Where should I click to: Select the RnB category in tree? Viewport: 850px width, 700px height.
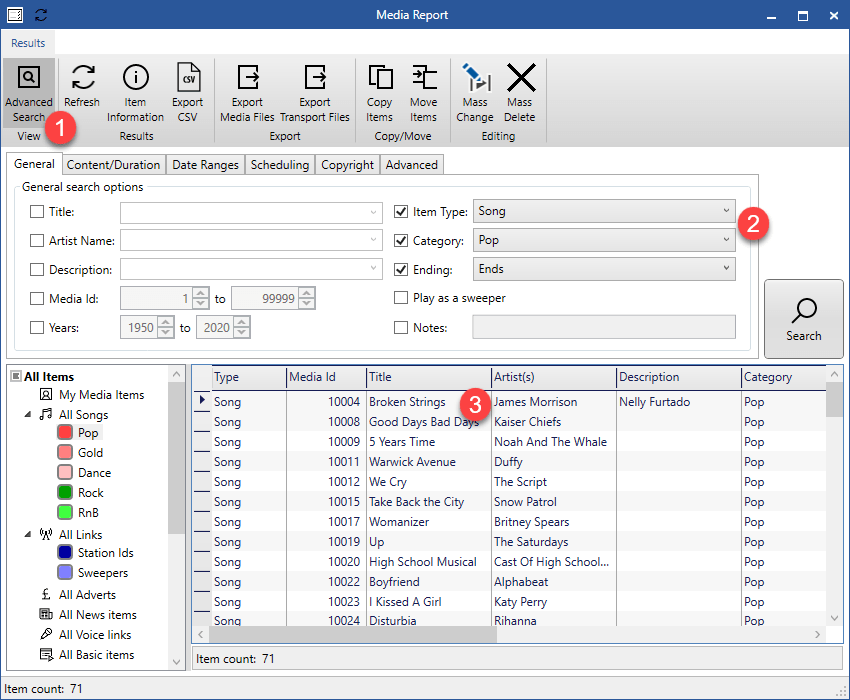(88, 512)
